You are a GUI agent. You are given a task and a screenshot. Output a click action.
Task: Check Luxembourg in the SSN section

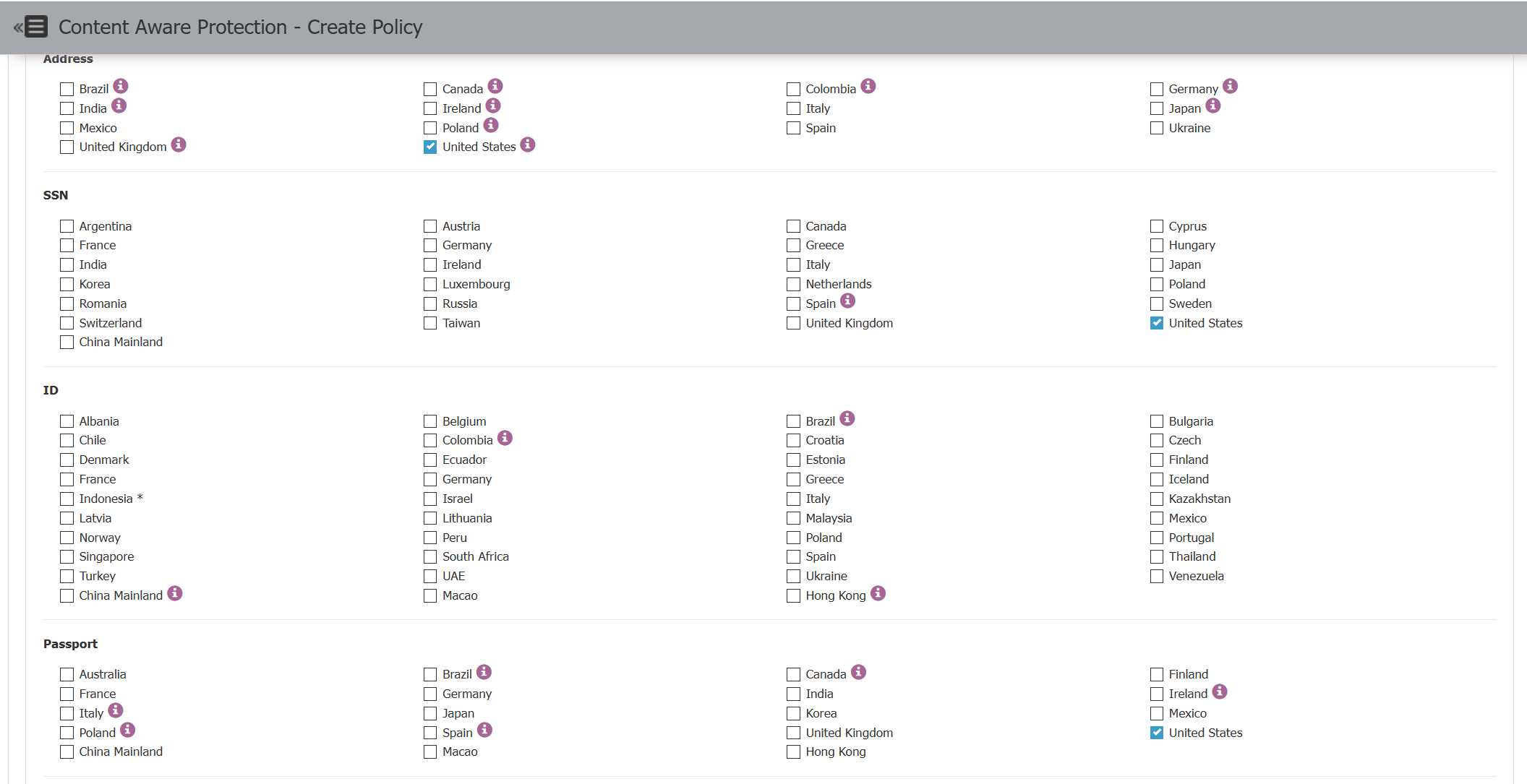tap(430, 285)
